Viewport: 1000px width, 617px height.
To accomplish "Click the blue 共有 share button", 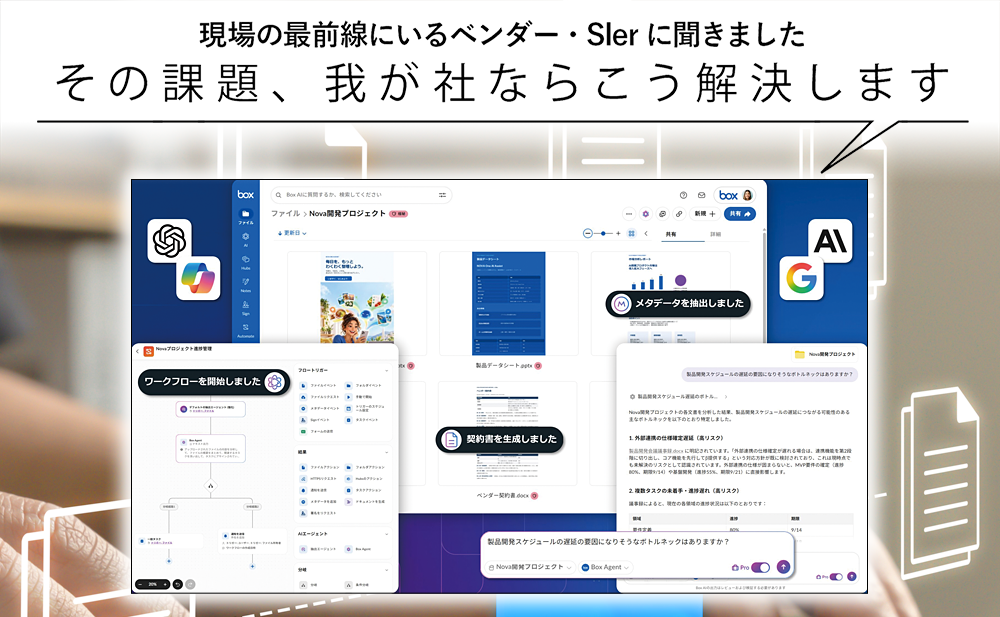I will click(740, 214).
